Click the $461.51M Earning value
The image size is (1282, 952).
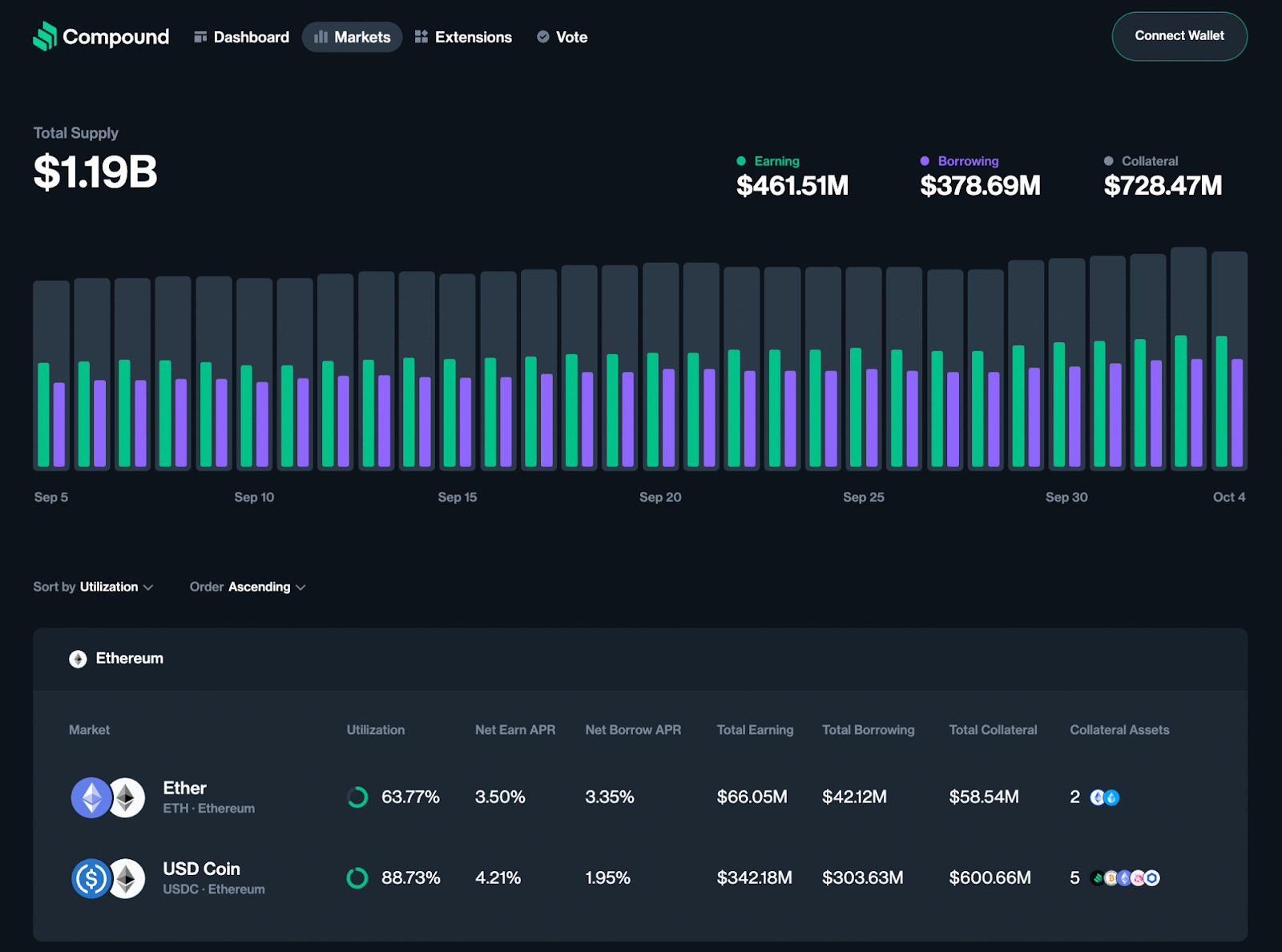[792, 186]
